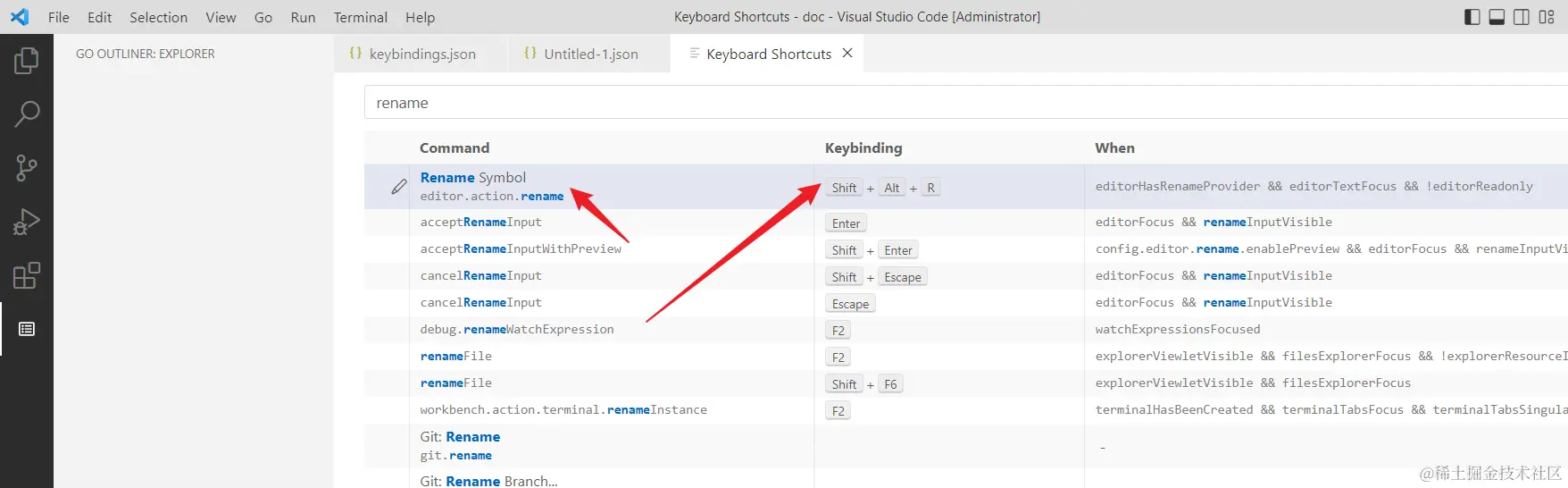Viewport: 1568px width, 488px height.
Task: Select the Git: Rename Branch... row
Action: coord(966,479)
